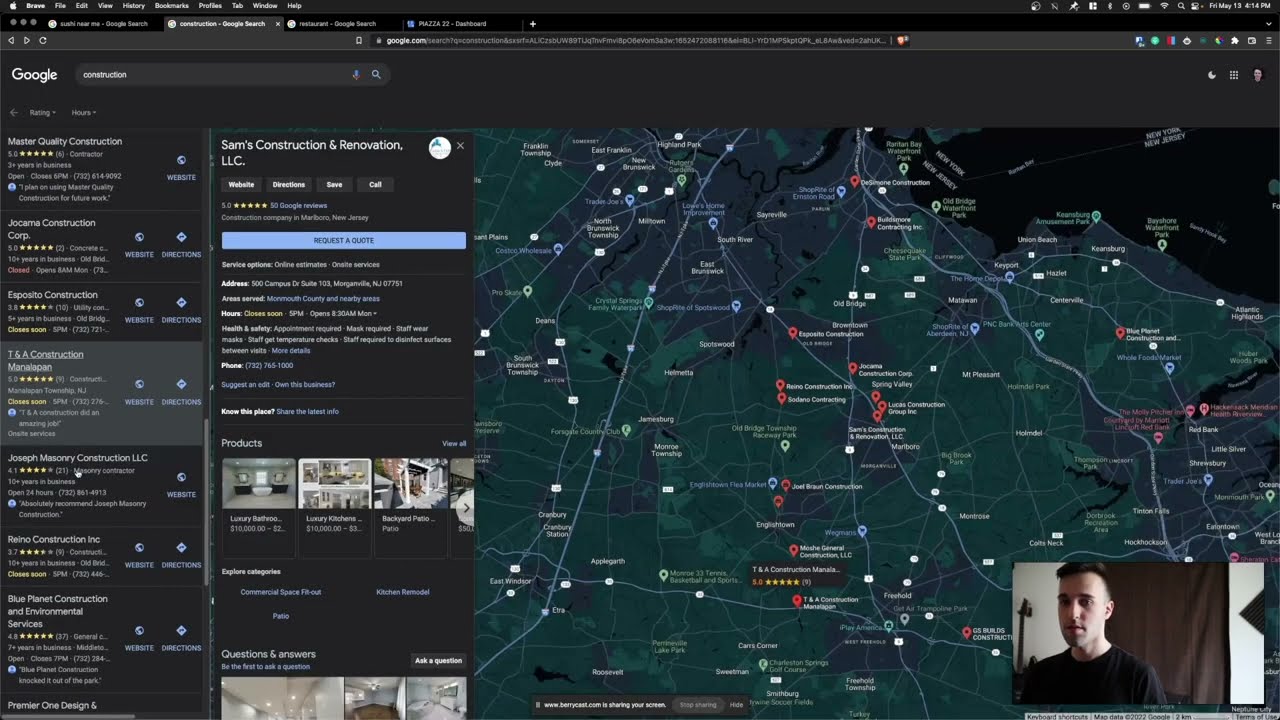The image size is (1280, 720).
Task: Open the Luxury Bathroom product thumbnail
Action: pyautogui.click(x=258, y=484)
